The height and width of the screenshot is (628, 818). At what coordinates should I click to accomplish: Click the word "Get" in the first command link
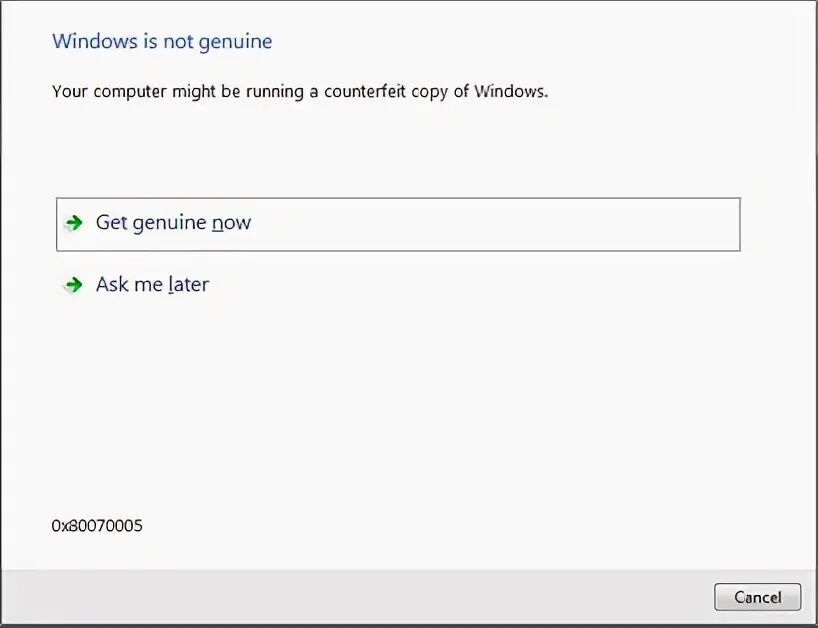click(x=112, y=222)
